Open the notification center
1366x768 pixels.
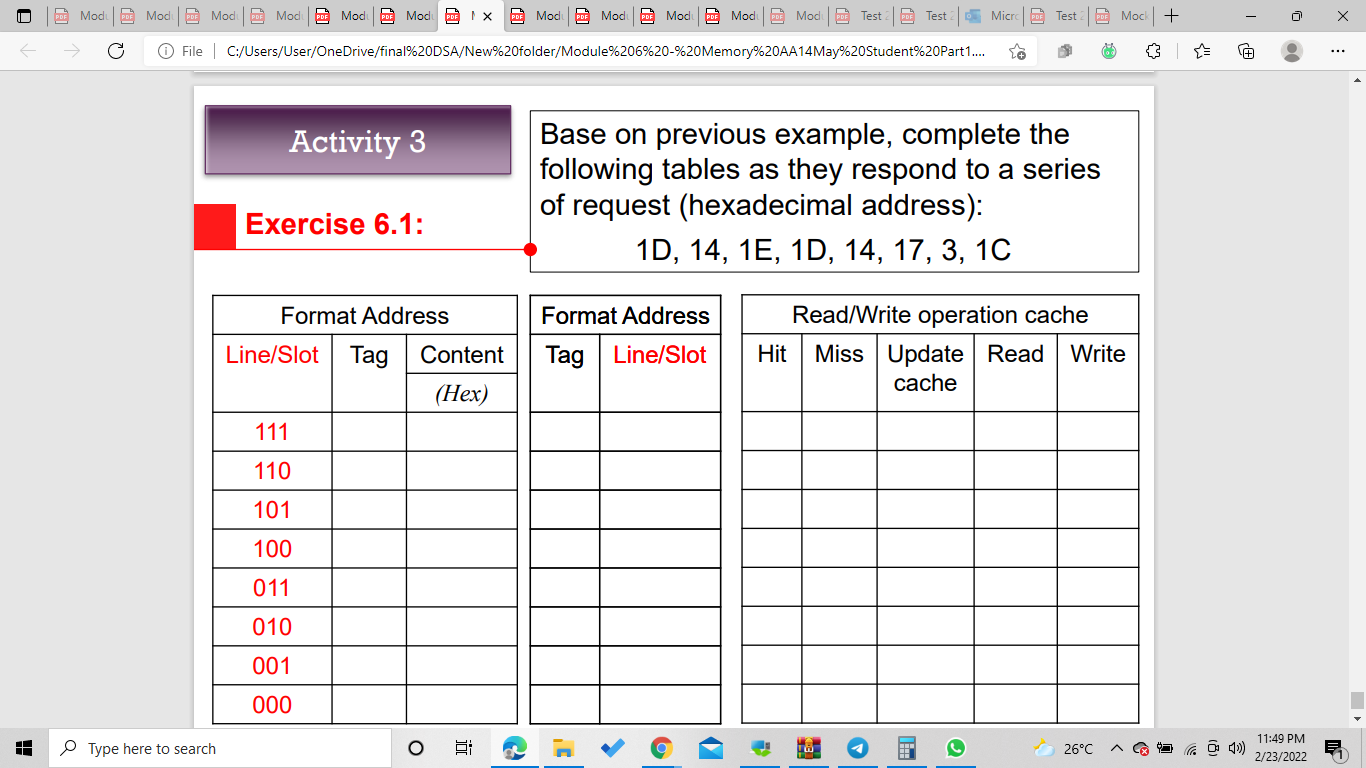tap(1333, 748)
